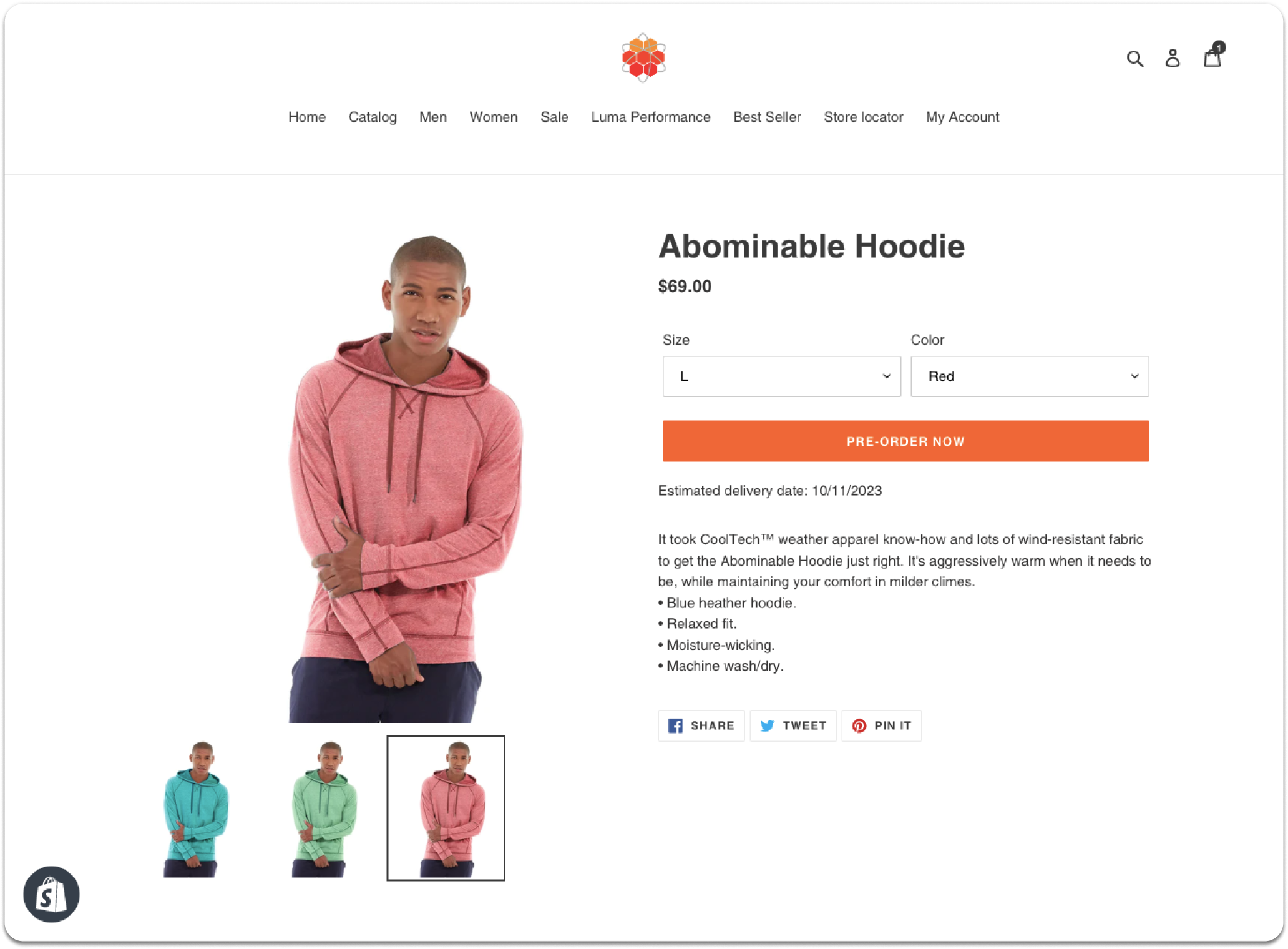Tweet product via Twitter bird icon
1288x949 pixels.
[x=768, y=725]
